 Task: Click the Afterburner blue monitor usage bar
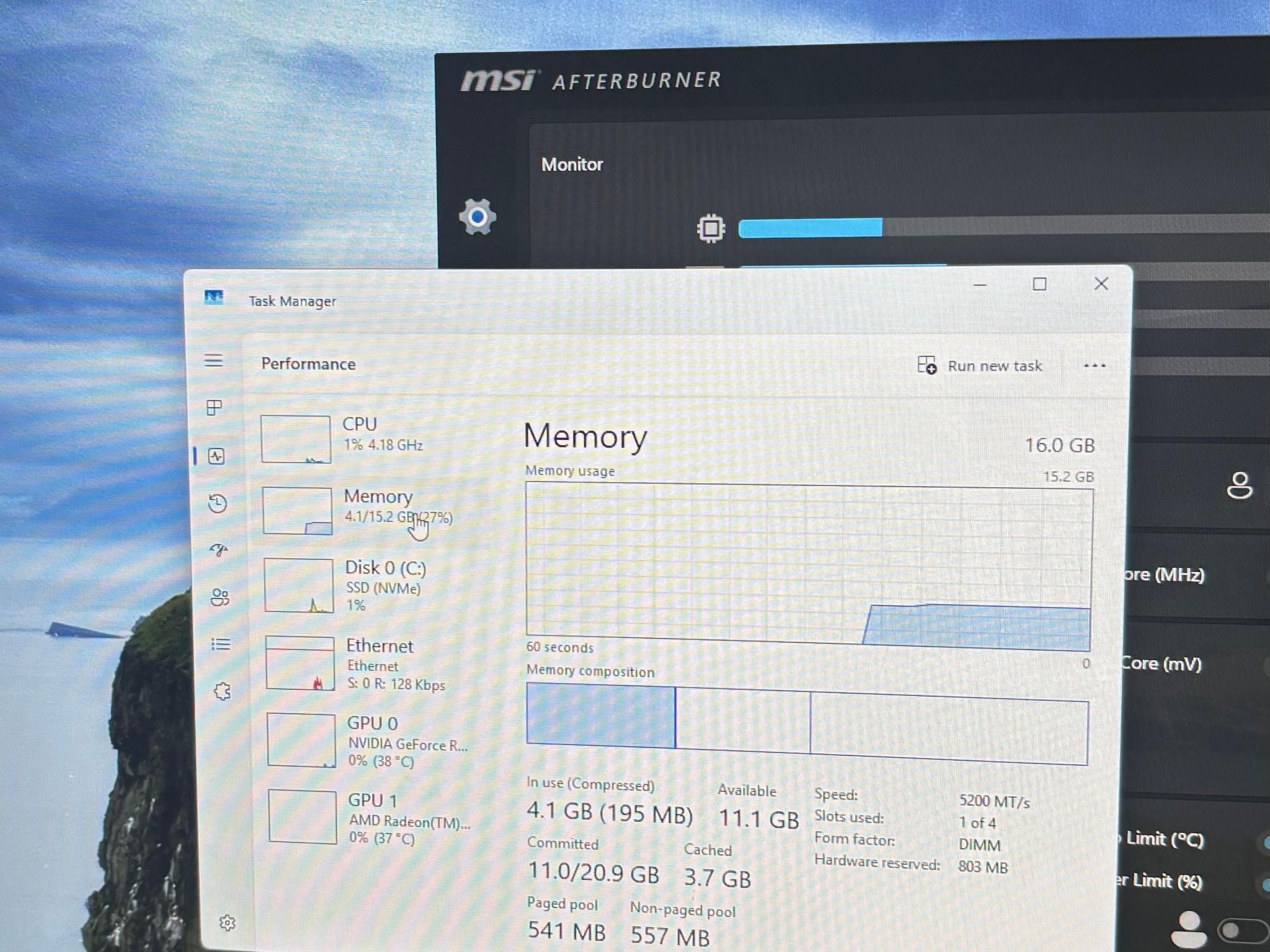coord(810,228)
